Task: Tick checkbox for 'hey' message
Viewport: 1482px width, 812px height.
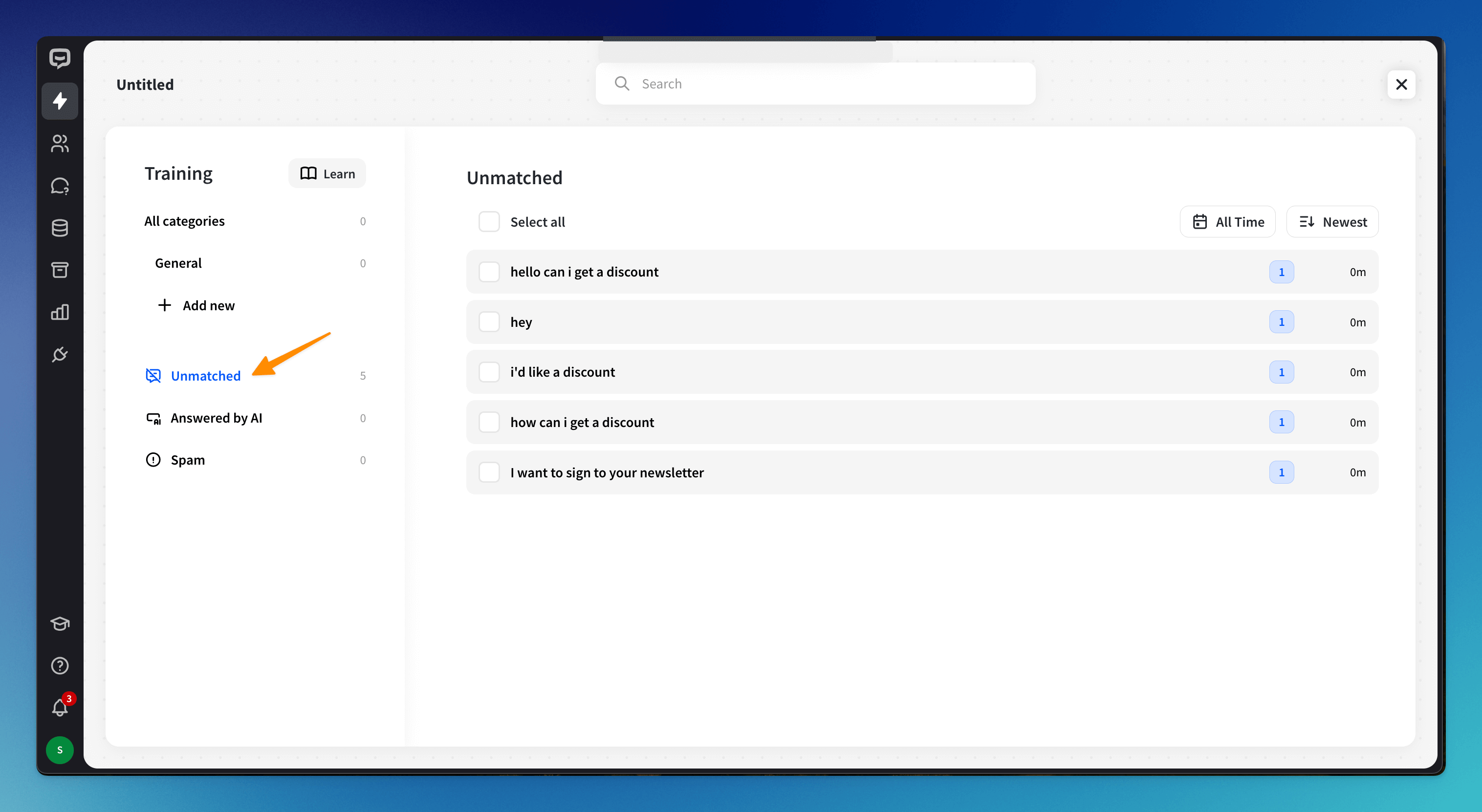Action: (489, 322)
